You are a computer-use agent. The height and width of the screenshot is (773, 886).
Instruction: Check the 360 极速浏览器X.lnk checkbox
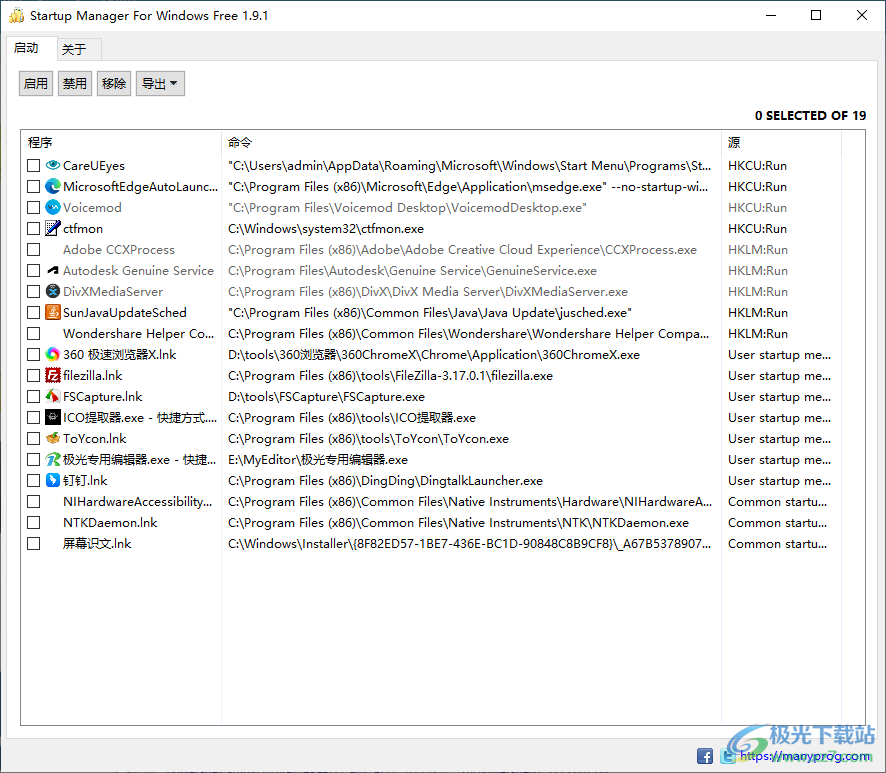tap(34, 354)
